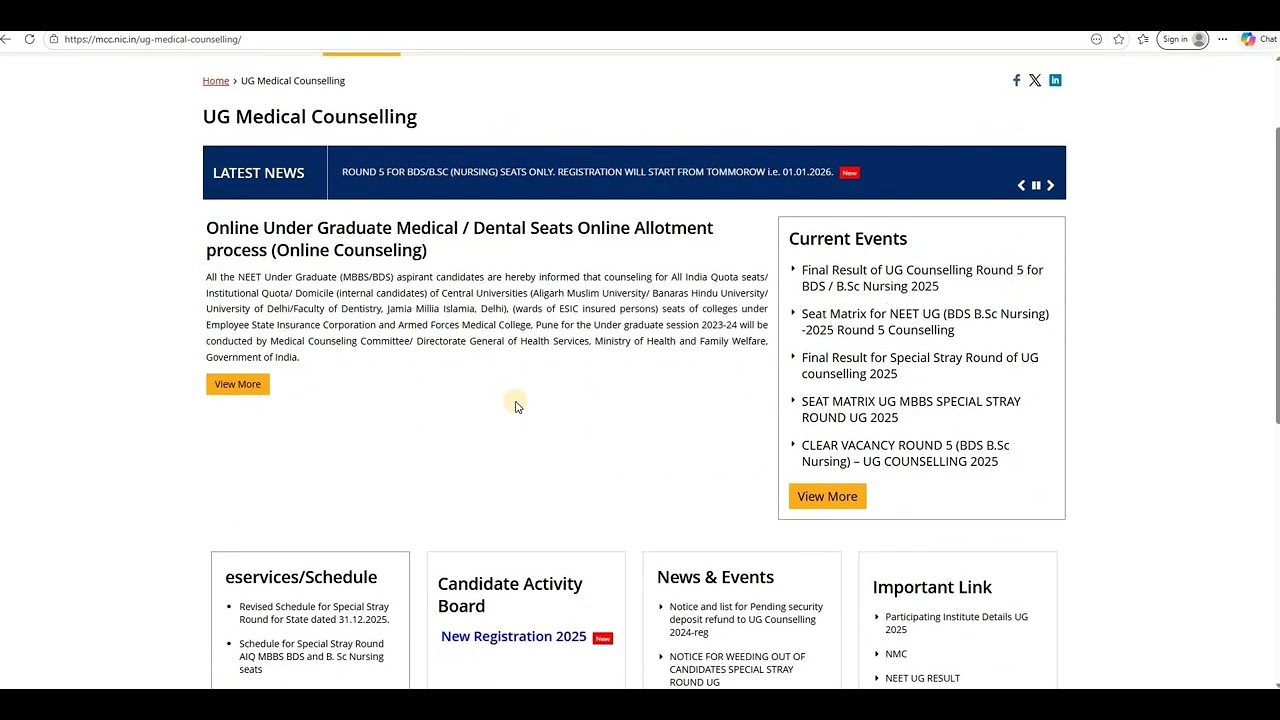The height and width of the screenshot is (720, 1280).
Task: Go back using browser back arrow
Action: click(x=5, y=39)
